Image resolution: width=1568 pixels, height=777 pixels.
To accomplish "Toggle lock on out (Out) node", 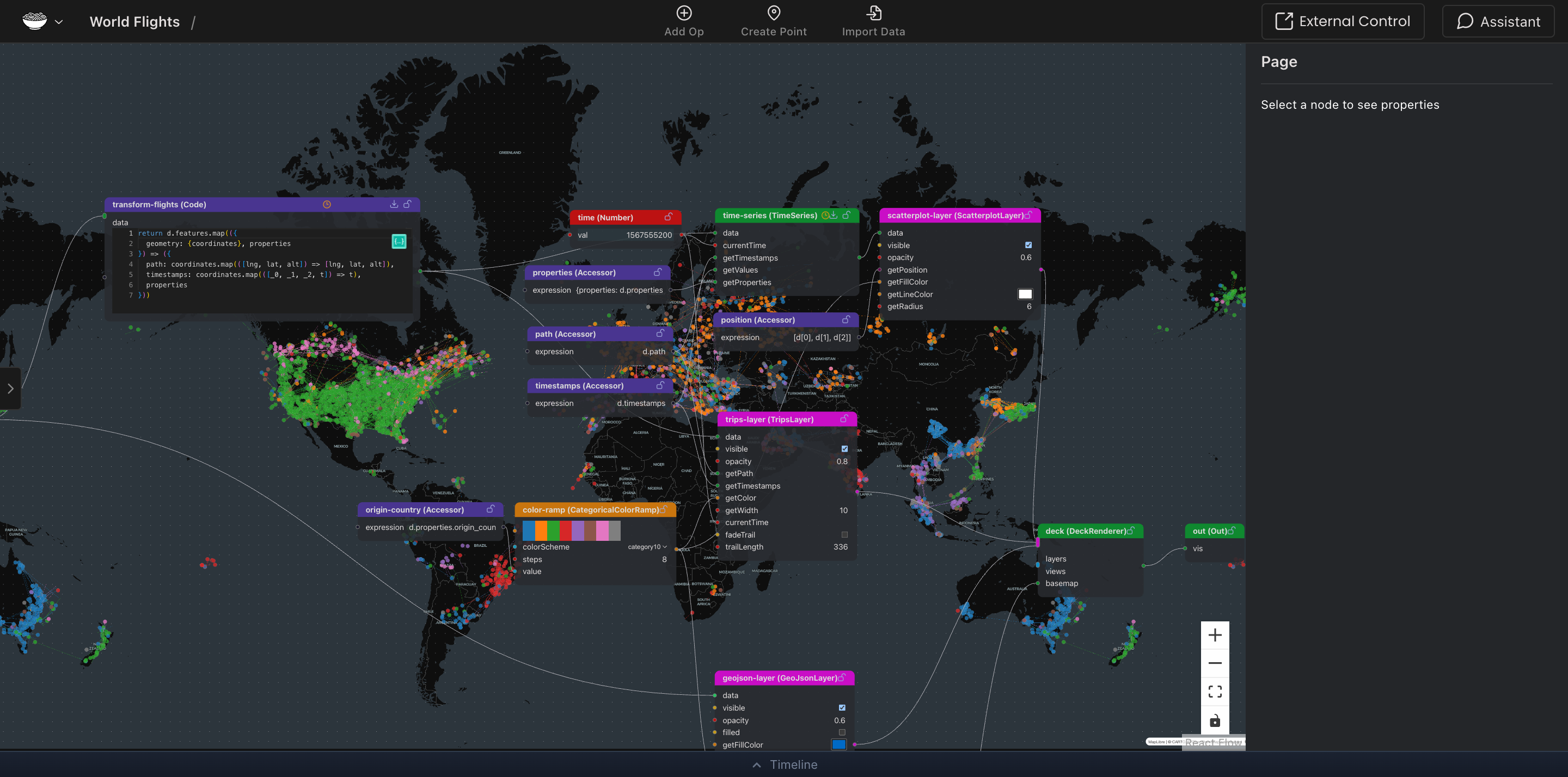I will [1232, 531].
